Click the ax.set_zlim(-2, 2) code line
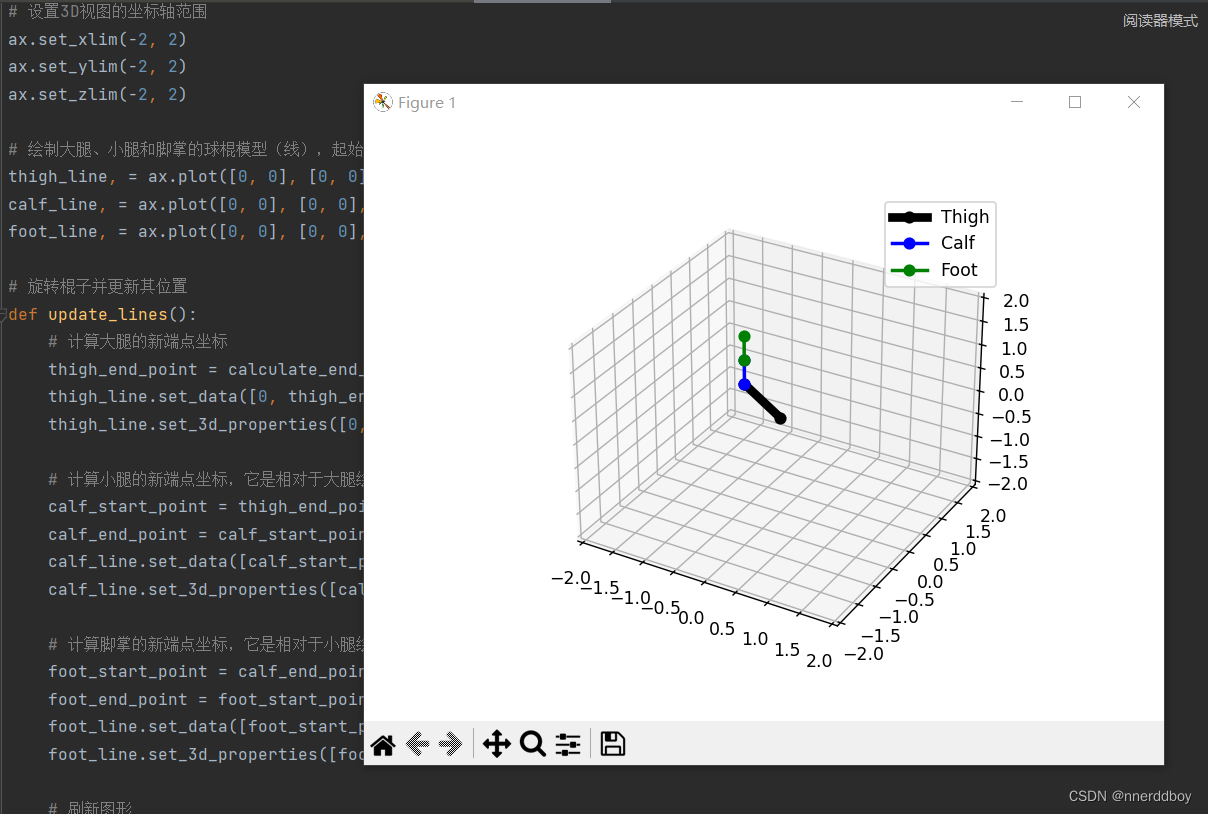The width and height of the screenshot is (1208, 814). pos(98,95)
